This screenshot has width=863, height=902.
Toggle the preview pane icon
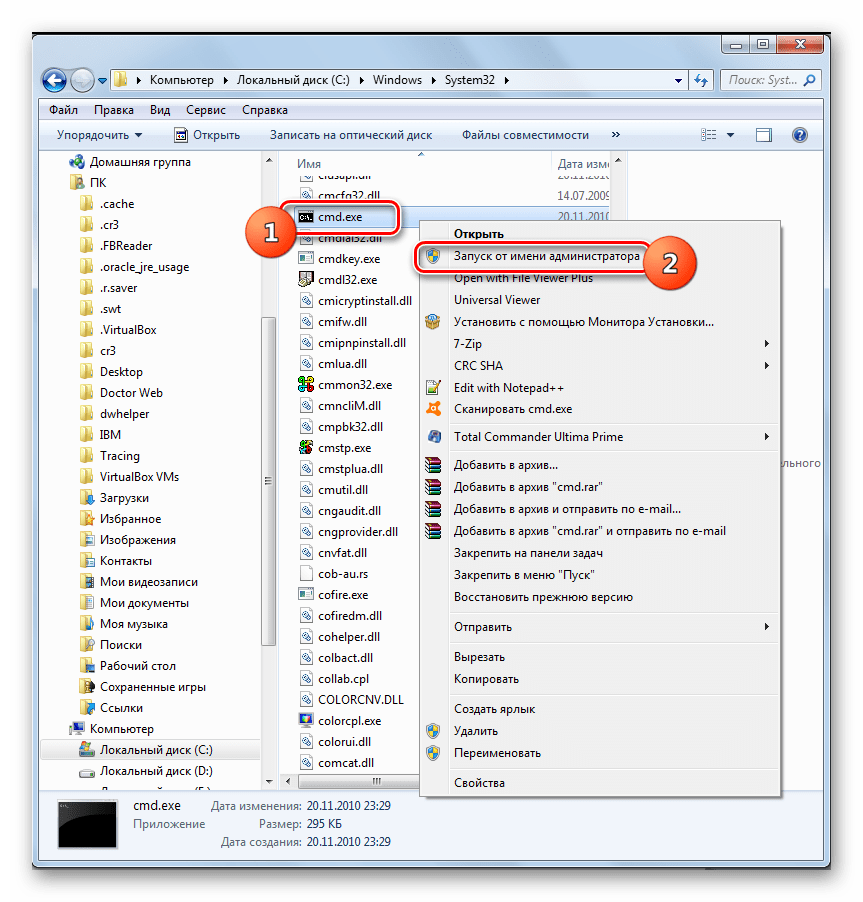(x=764, y=135)
